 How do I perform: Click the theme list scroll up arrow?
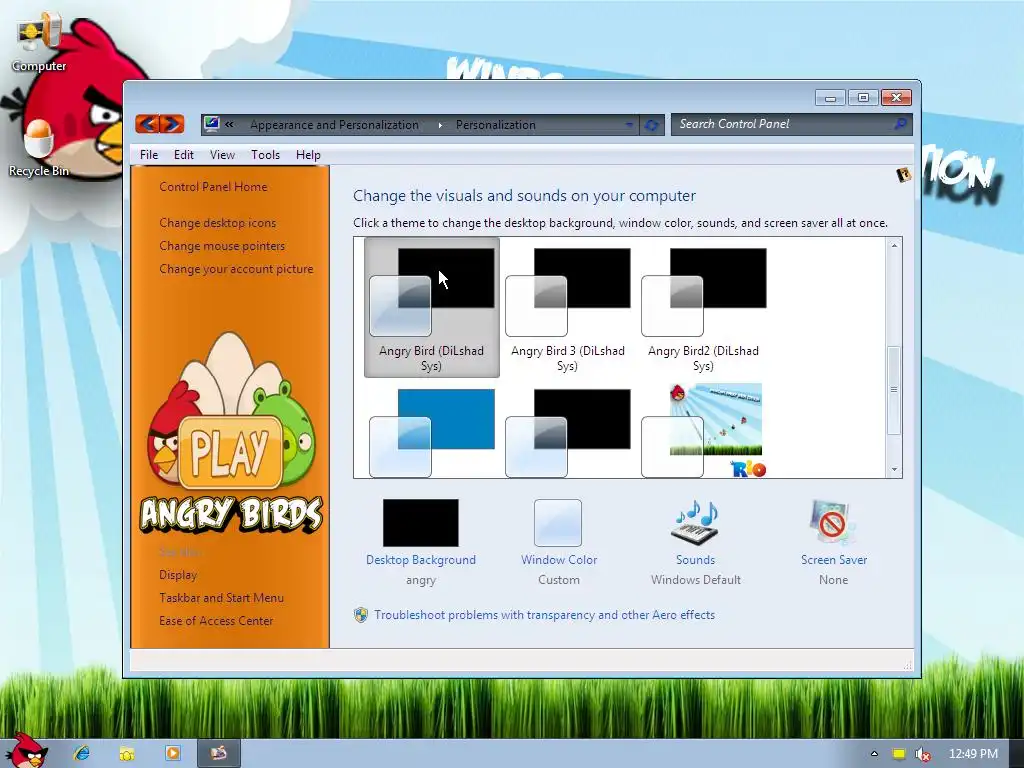pos(894,246)
